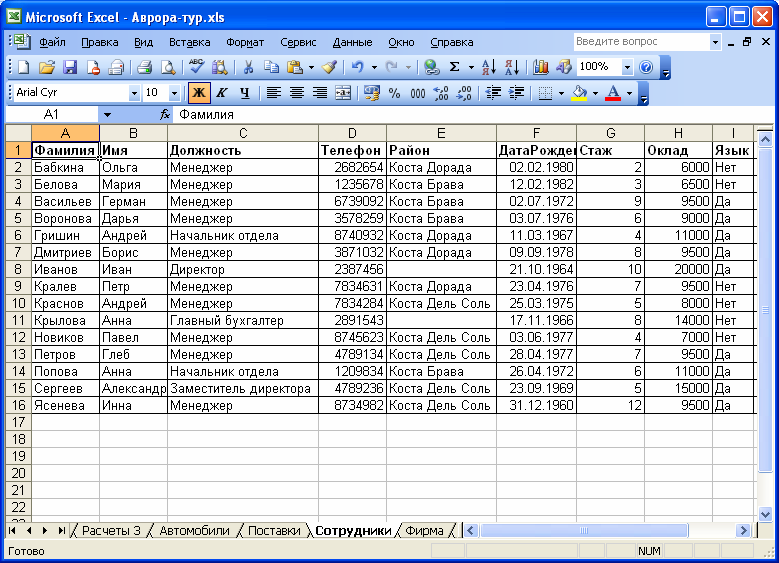Run the Spelling check icon
The image size is (779, 563).
point(197,67)
